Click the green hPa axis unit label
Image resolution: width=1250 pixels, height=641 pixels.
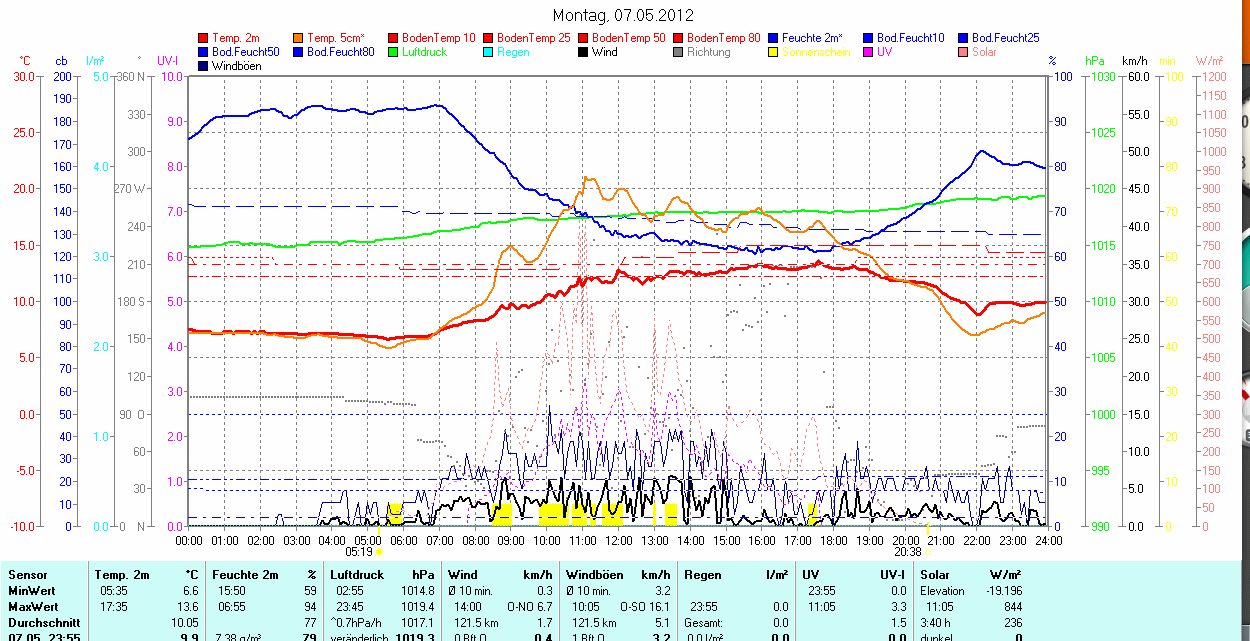[x=1095, y=62]
